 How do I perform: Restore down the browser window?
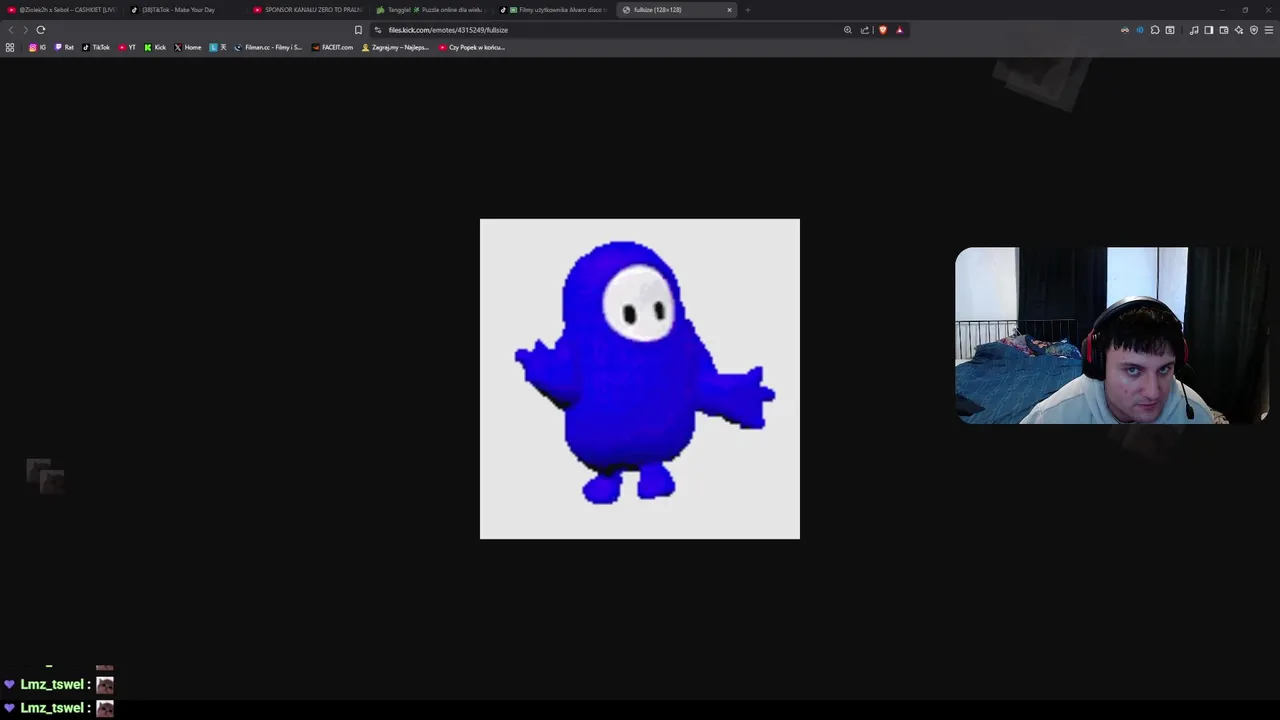pyautogui.click(x=1245, y=10)
